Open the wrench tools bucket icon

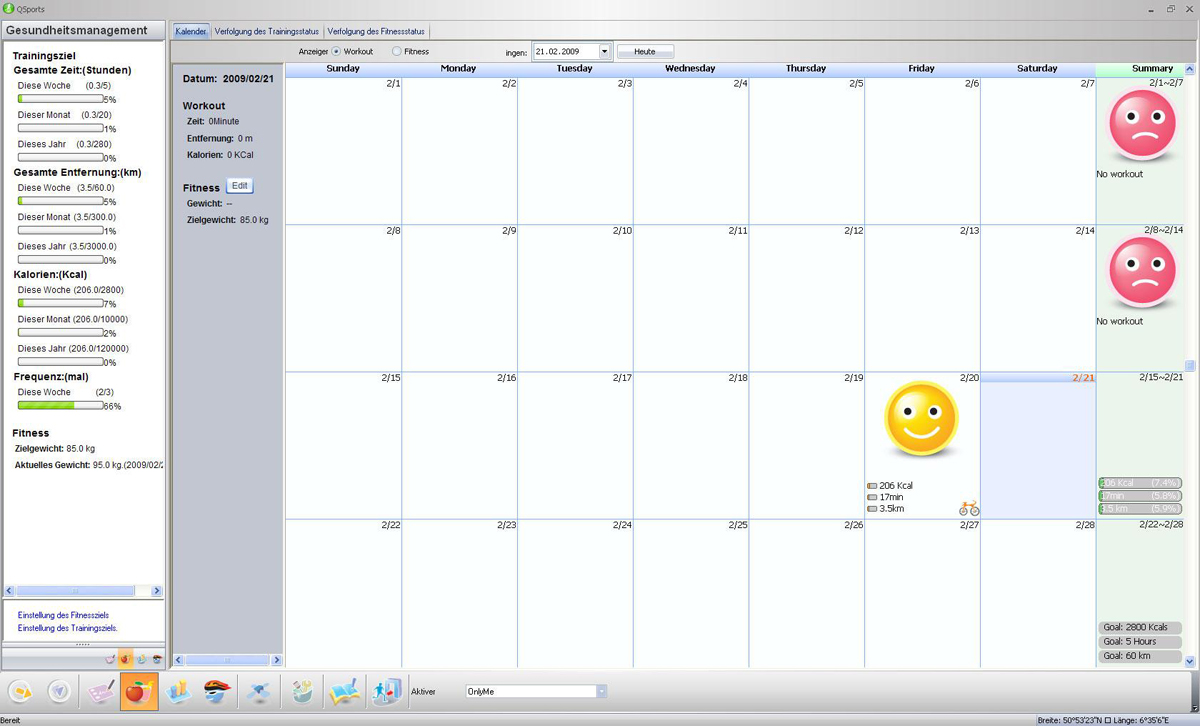303,691
